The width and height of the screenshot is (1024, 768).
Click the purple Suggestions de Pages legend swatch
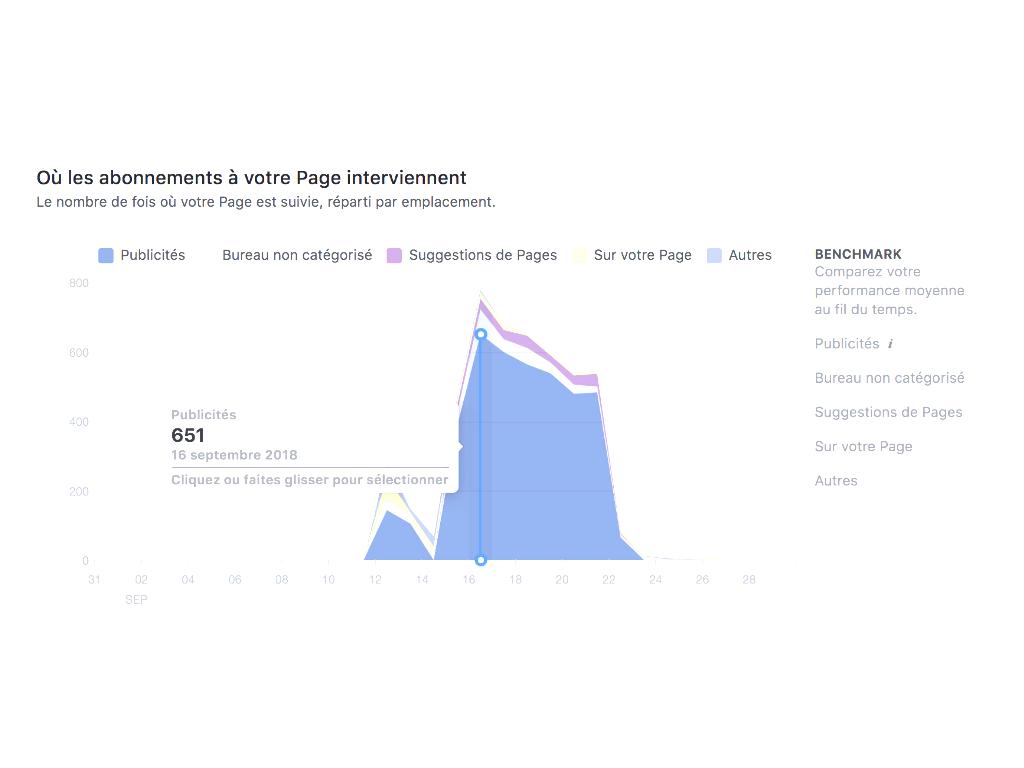pos(394,256)
